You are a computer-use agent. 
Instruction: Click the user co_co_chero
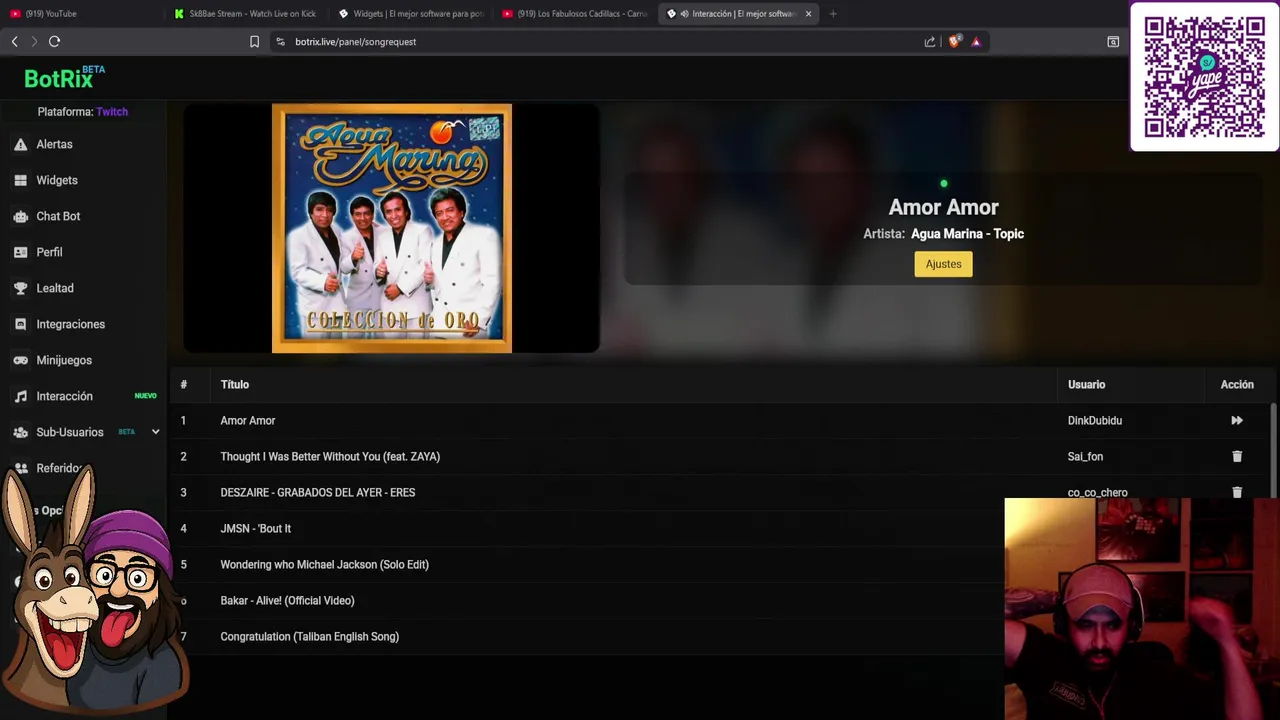[x=1097, y=492]
